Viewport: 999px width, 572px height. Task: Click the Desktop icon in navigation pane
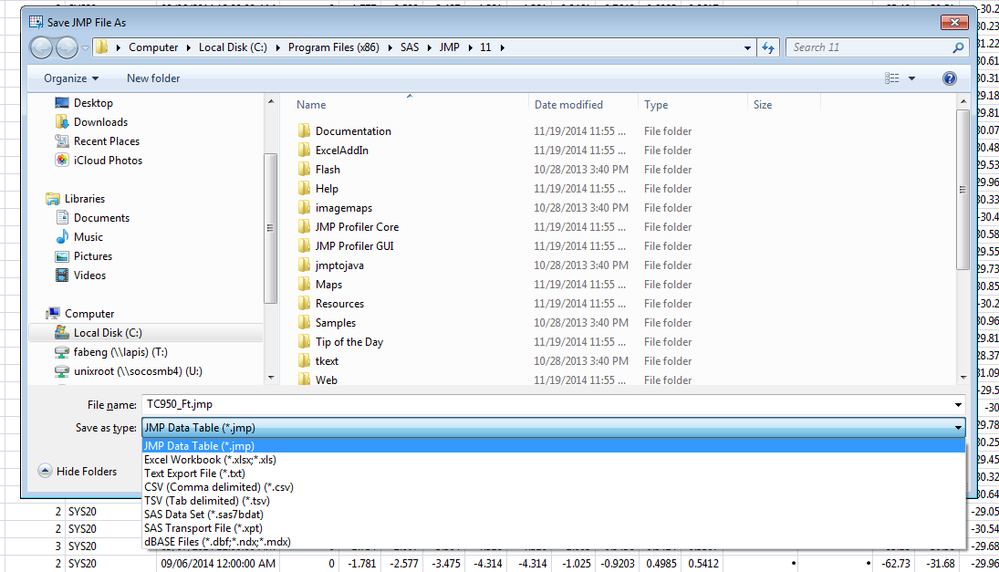click(62, 103)
